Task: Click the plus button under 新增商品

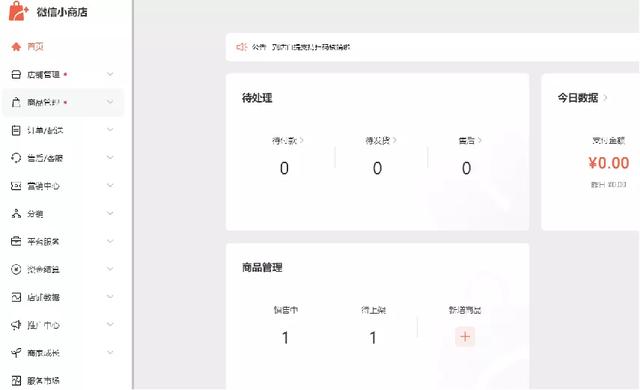Action: click(x=465, y=337)
